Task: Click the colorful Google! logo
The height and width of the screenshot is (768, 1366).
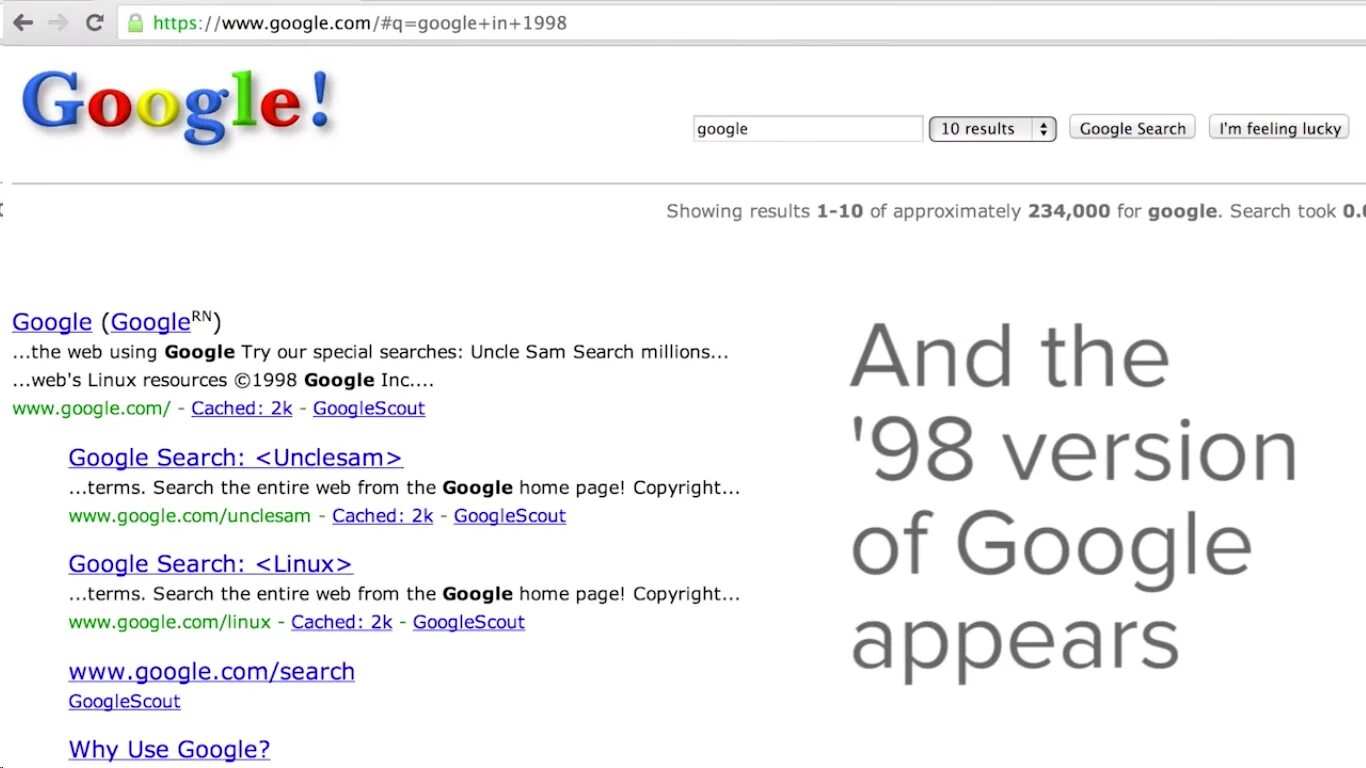Action: [178, 108]
